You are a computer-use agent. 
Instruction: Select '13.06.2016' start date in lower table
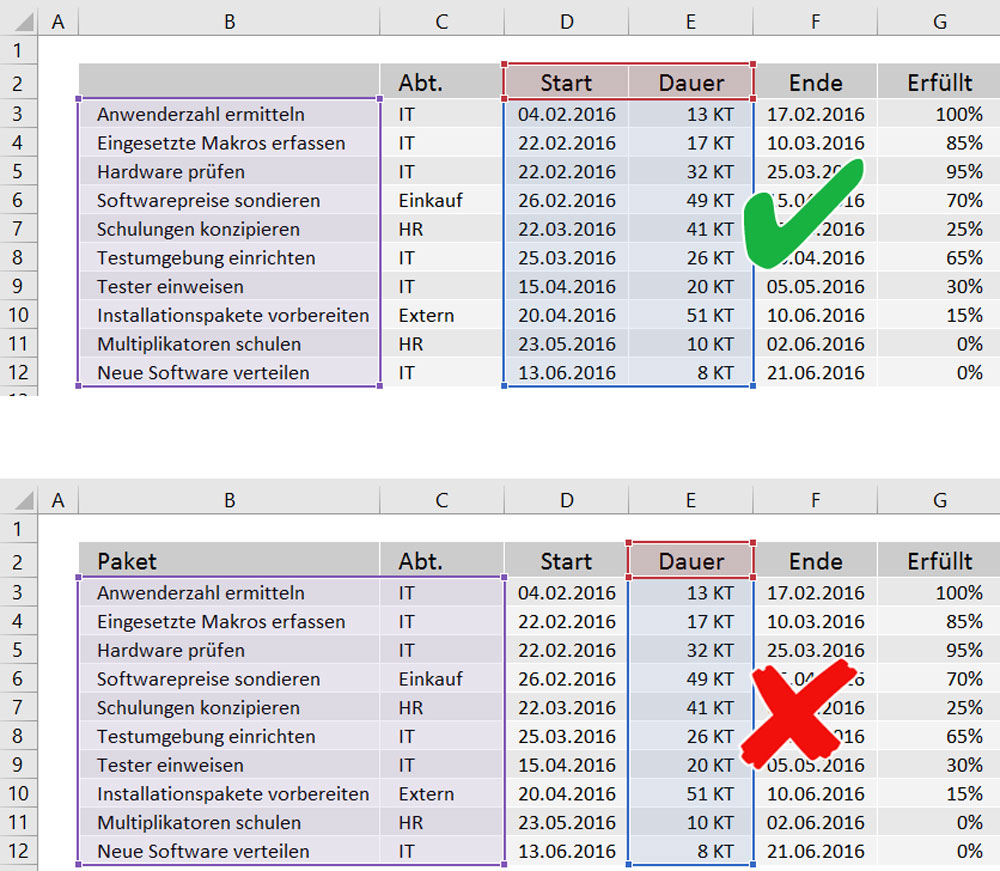click(x=566, y=851)
